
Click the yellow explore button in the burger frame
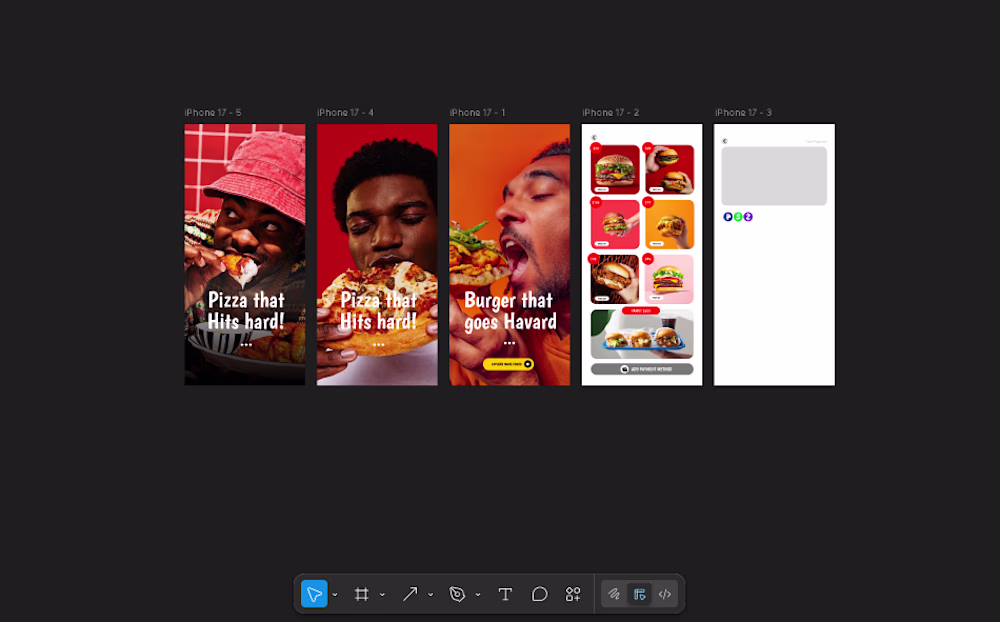pos(508,364)
